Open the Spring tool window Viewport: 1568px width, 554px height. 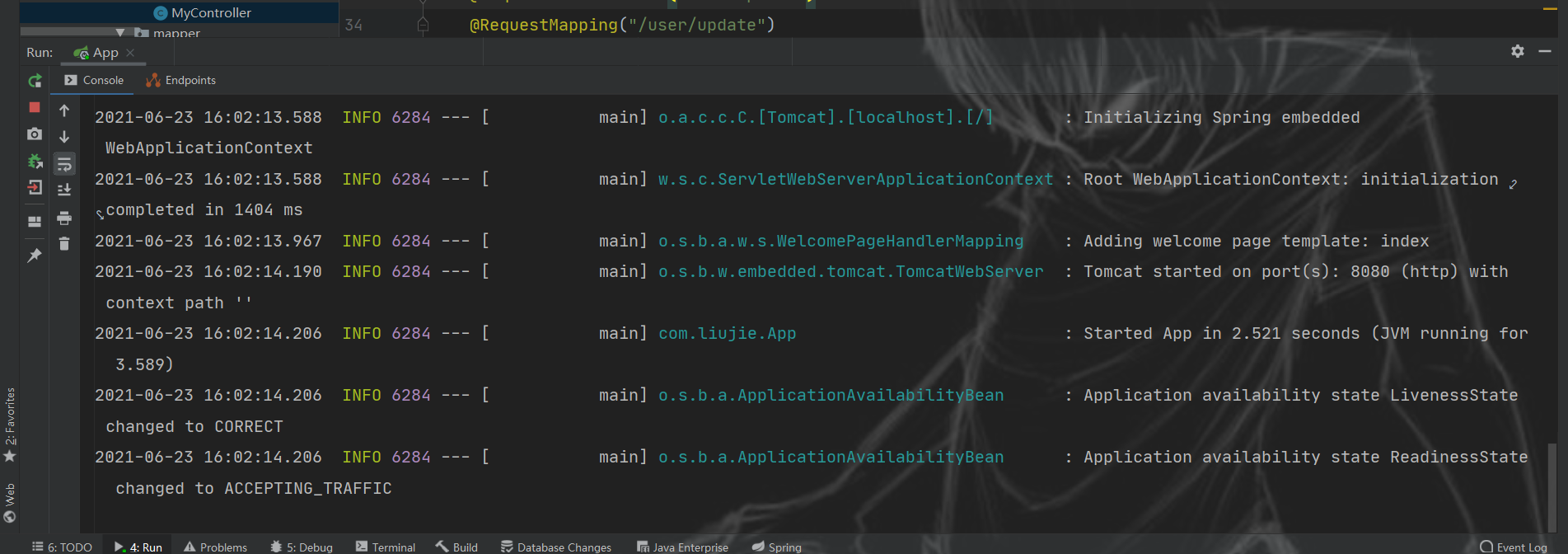click(776, 547)
